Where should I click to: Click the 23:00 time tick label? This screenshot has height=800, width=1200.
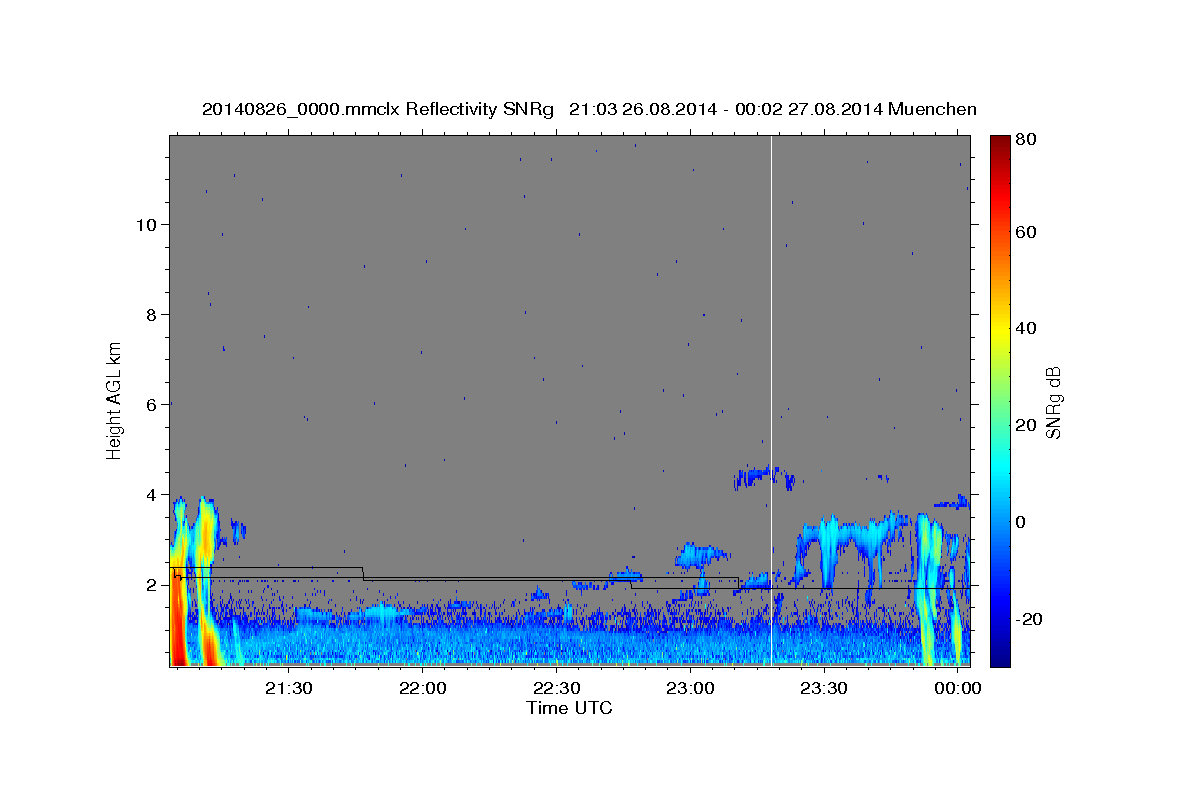tap(690, 688)
